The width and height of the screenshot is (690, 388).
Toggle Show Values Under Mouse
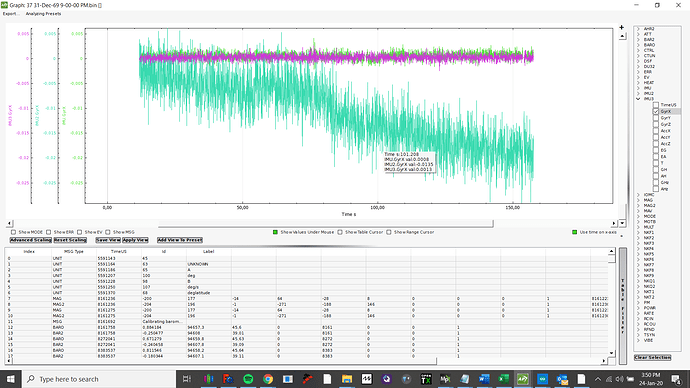275,232
